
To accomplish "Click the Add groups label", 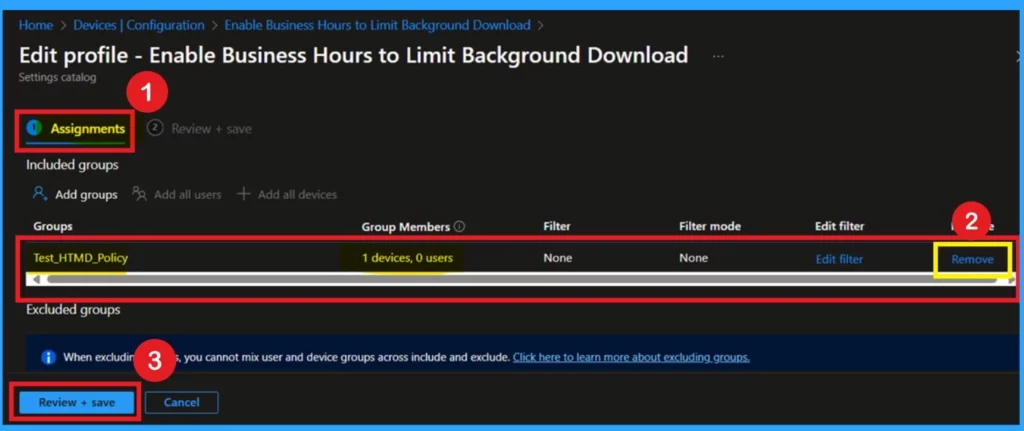I will 86,195.
